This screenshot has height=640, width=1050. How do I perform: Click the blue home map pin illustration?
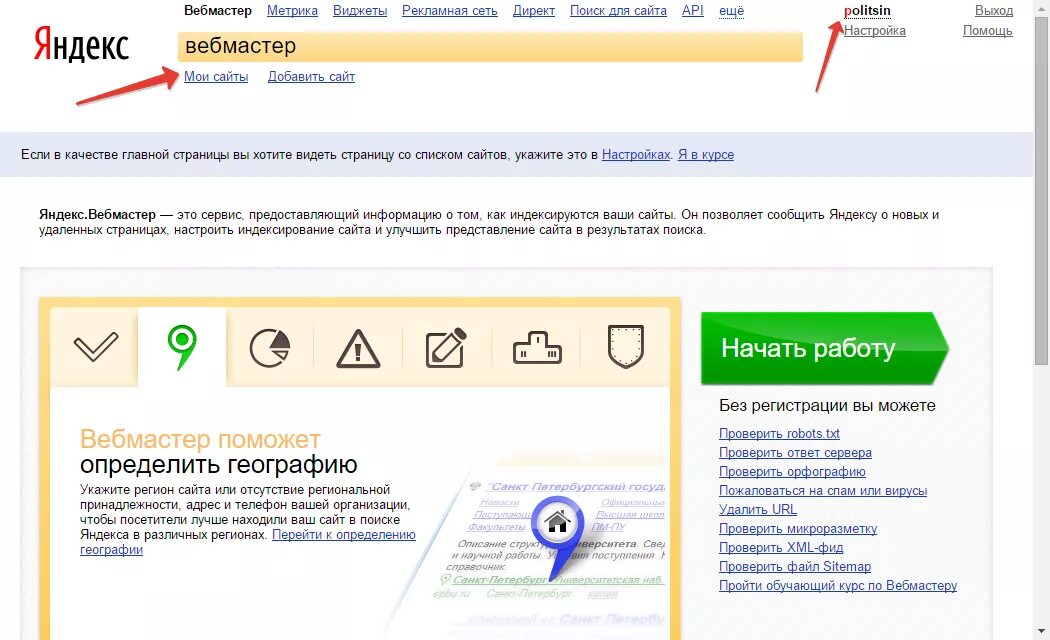coord(557,536)
